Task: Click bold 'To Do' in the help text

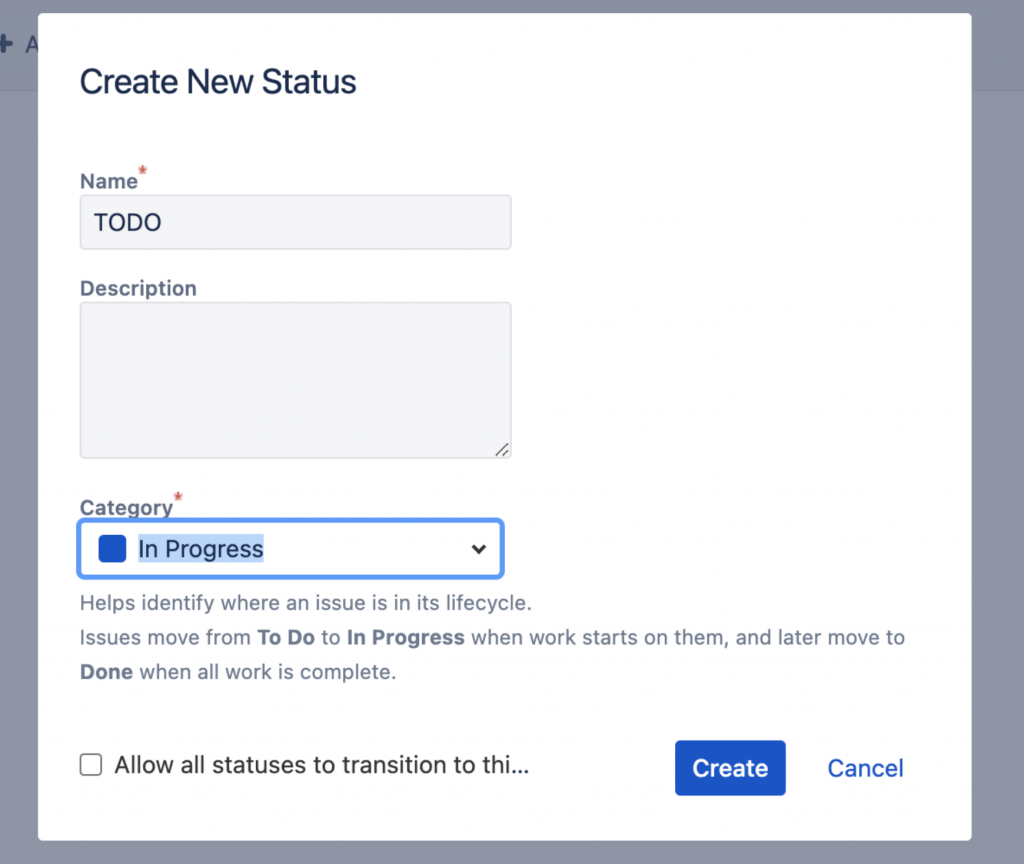Action: tap(282, 638)
